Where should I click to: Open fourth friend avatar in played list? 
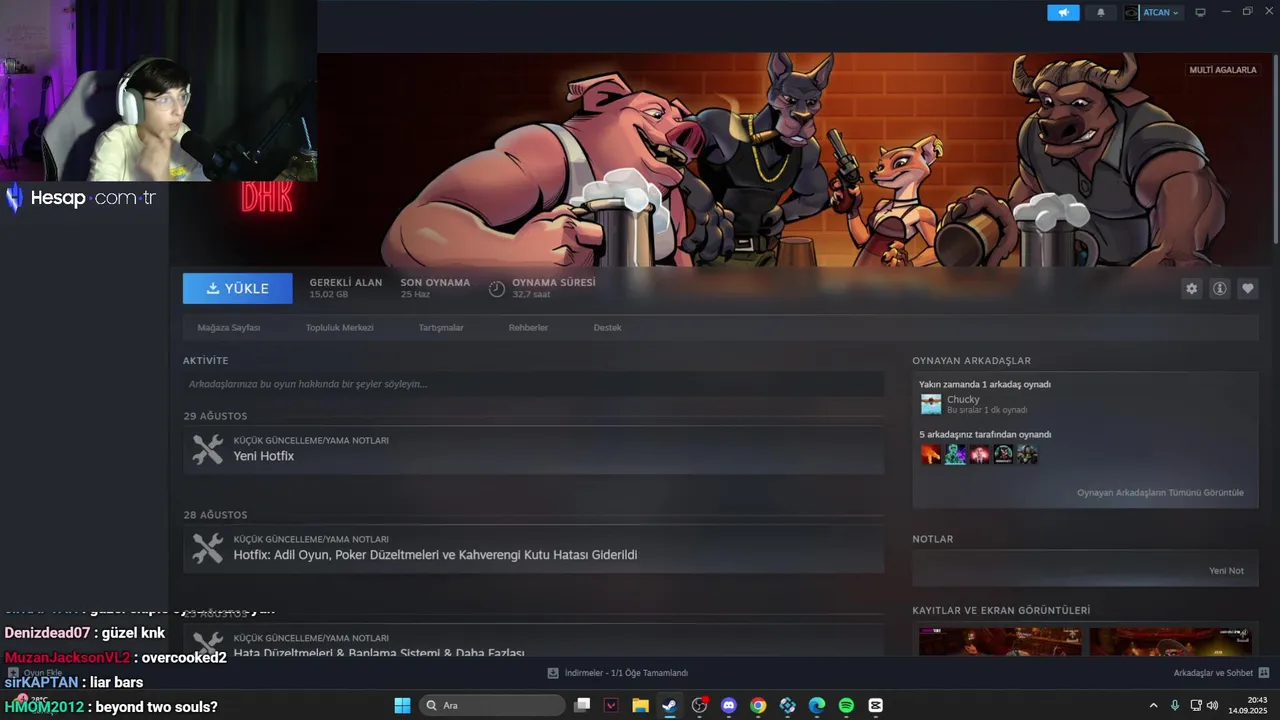click(1003, 455)
